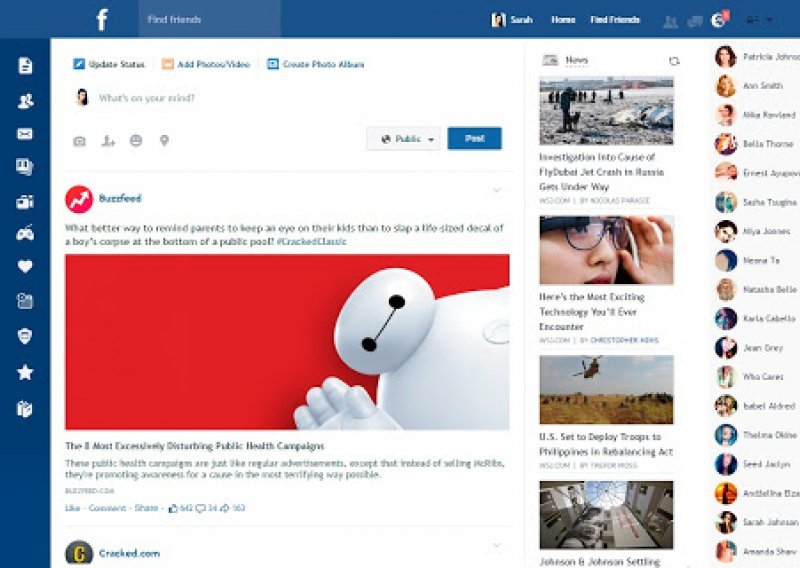
Task: Open the messages envelope icon in sidebar
Action: (x=25, y=134)
